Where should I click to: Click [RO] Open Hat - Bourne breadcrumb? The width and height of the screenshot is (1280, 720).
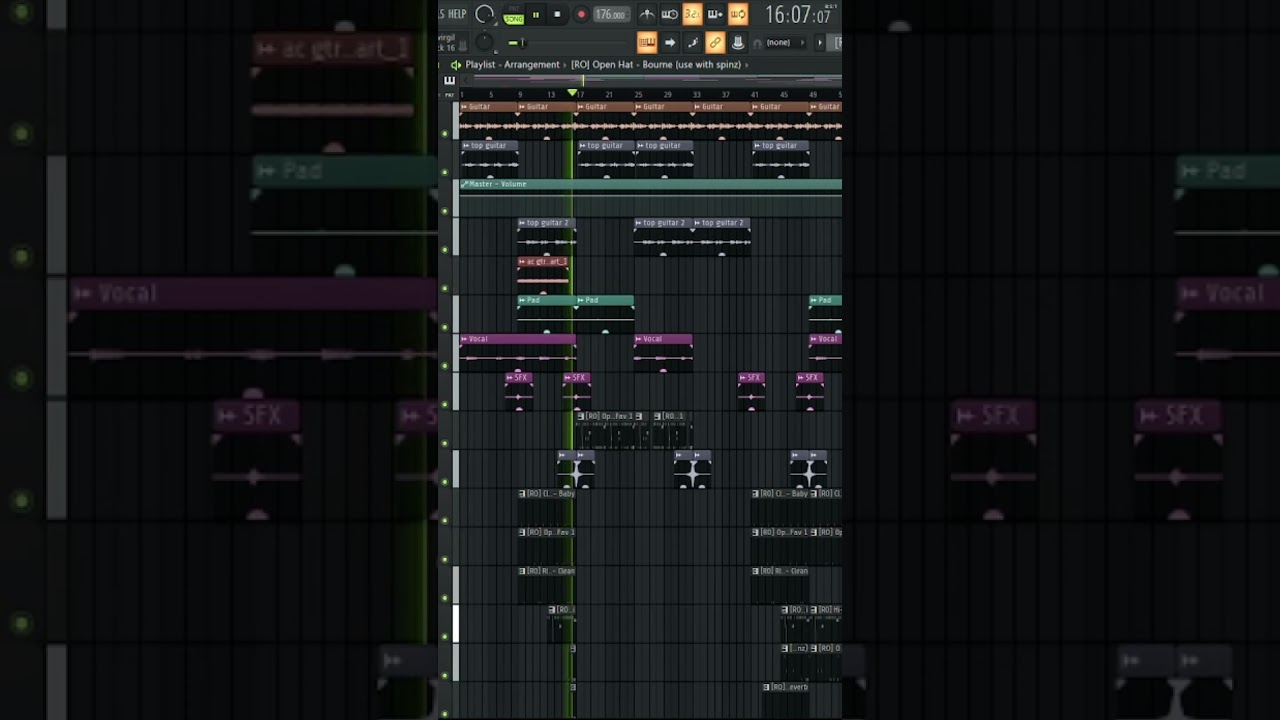(x=656, y=65)
